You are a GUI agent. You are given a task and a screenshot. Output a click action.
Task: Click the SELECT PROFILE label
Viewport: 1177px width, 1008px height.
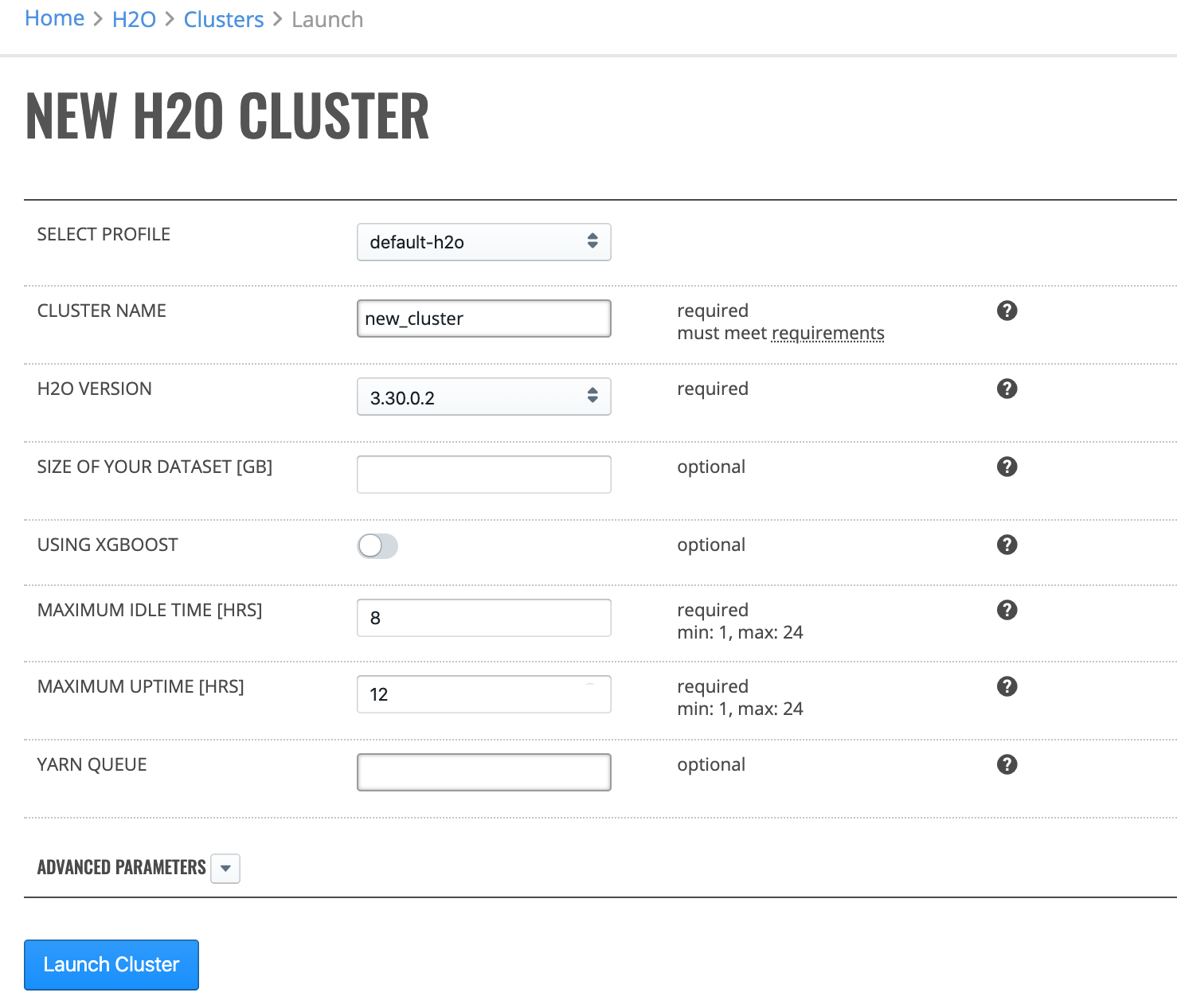pyautogui.click(x=104, y=234)
